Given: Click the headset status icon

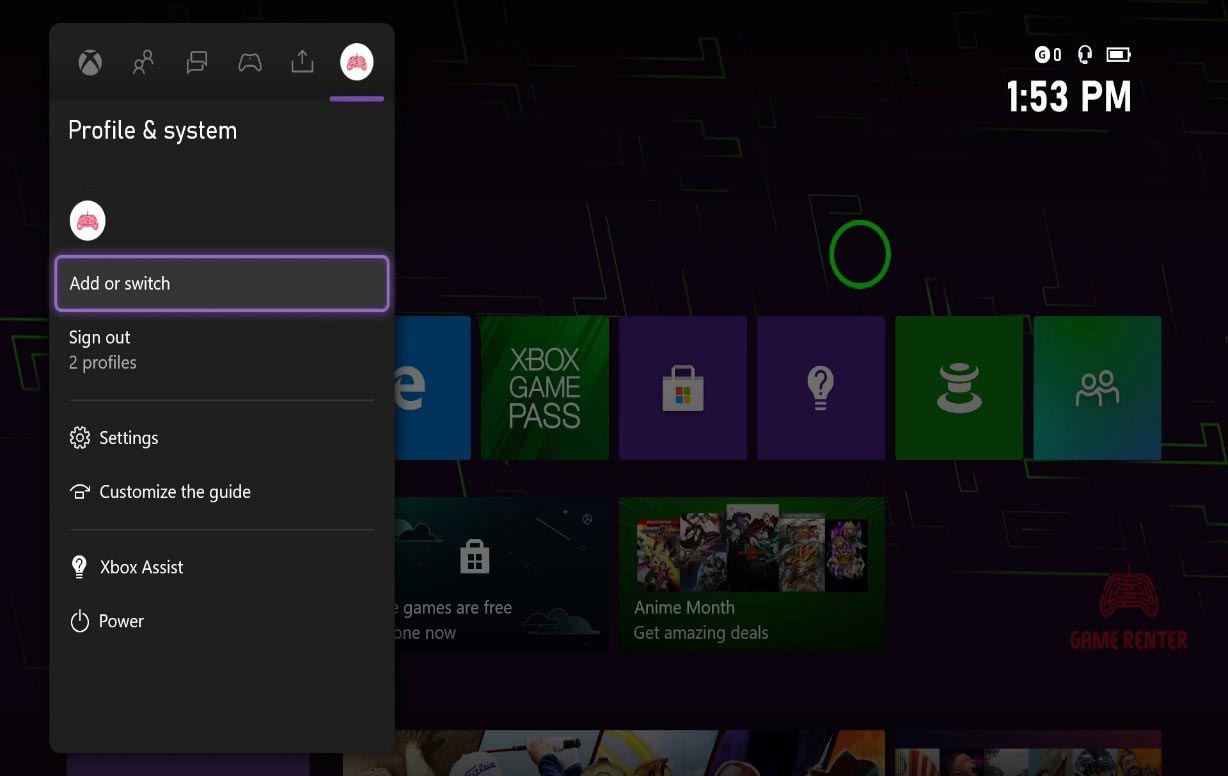Looking at the screenshot, I should [1084, 55].
